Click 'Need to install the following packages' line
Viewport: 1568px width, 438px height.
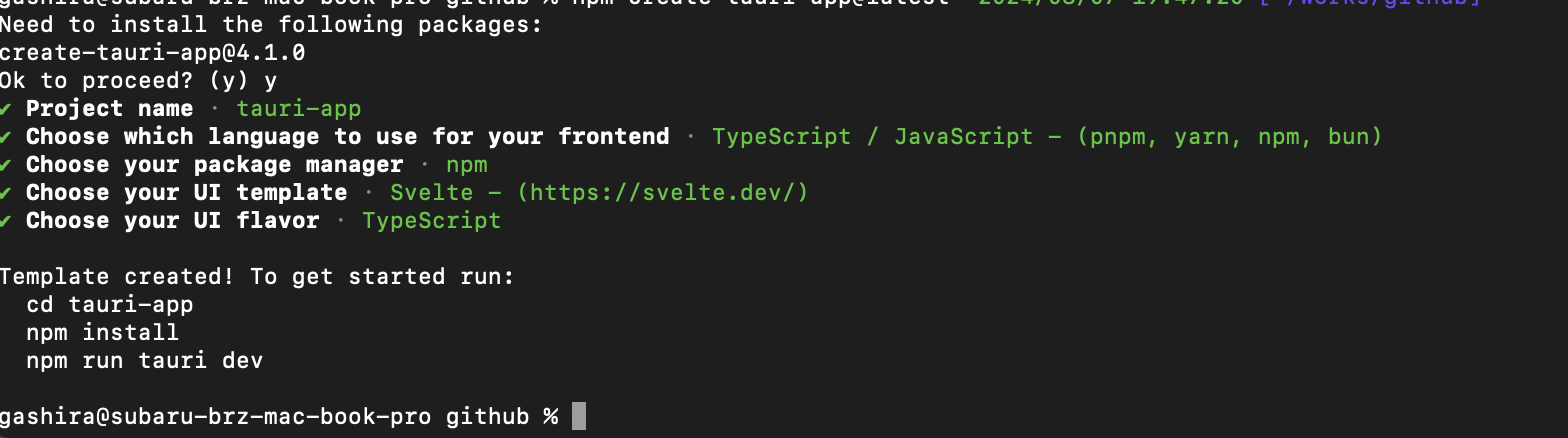click(x=271, y=24)
